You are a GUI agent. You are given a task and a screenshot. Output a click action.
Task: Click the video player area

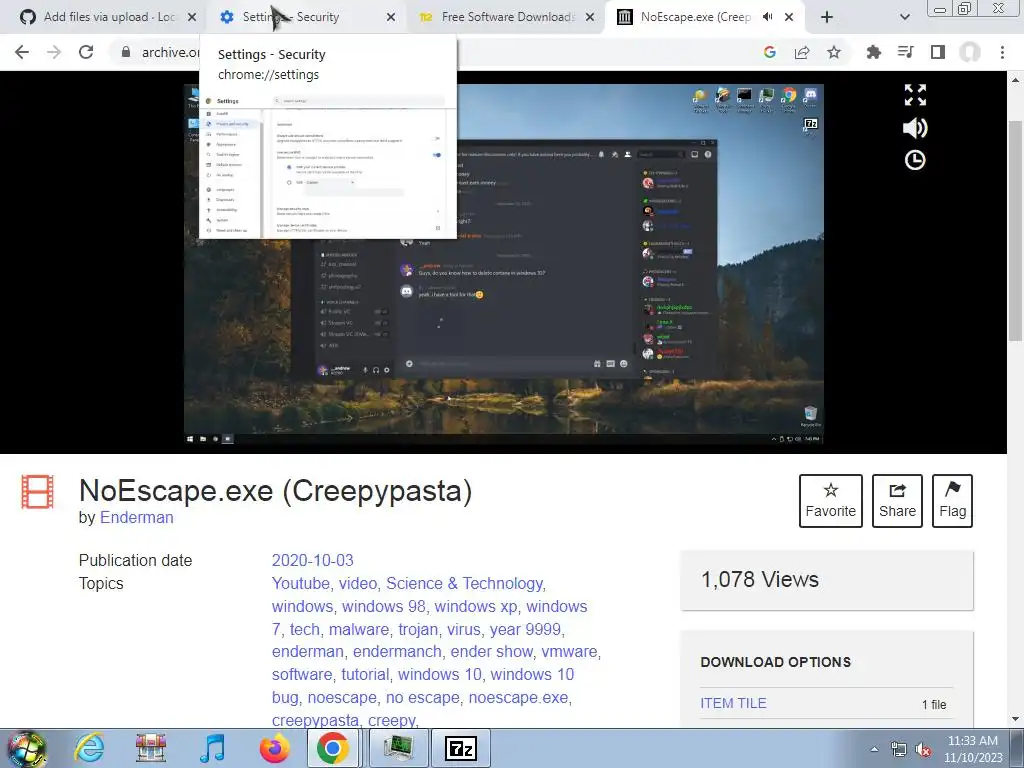pos(504,264)
